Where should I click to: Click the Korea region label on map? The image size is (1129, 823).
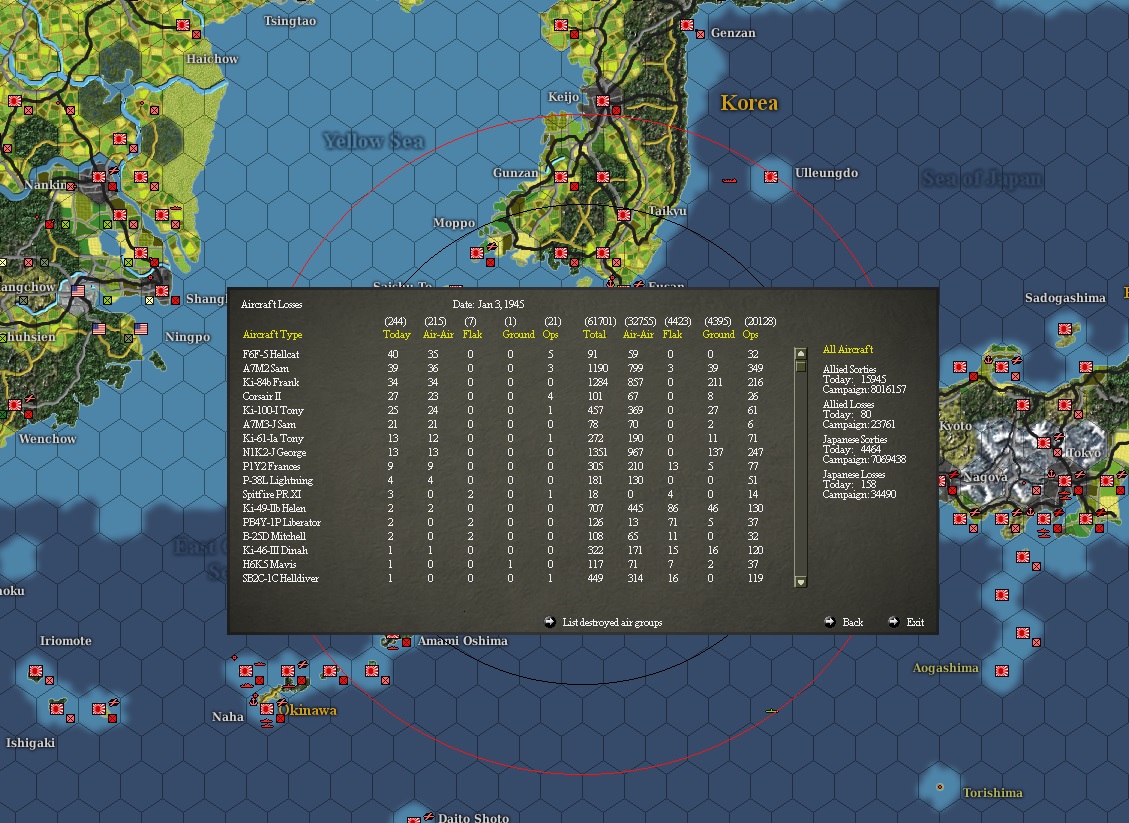coord(749,103)
